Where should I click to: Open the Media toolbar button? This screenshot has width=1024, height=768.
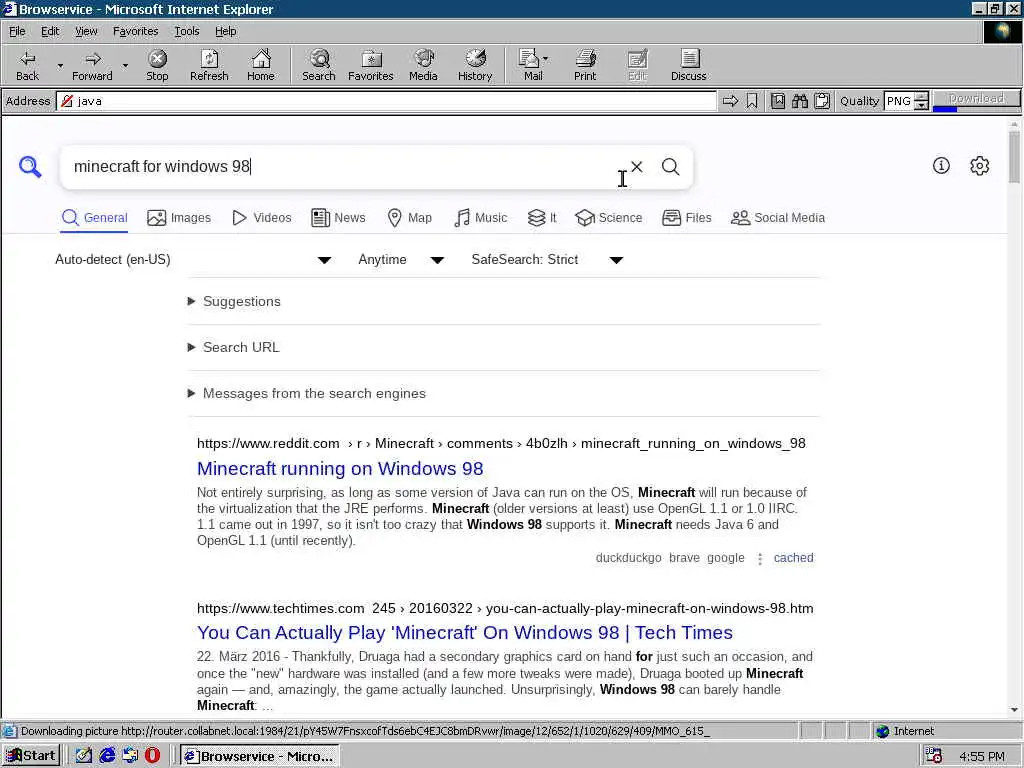[x=423, y=65]
